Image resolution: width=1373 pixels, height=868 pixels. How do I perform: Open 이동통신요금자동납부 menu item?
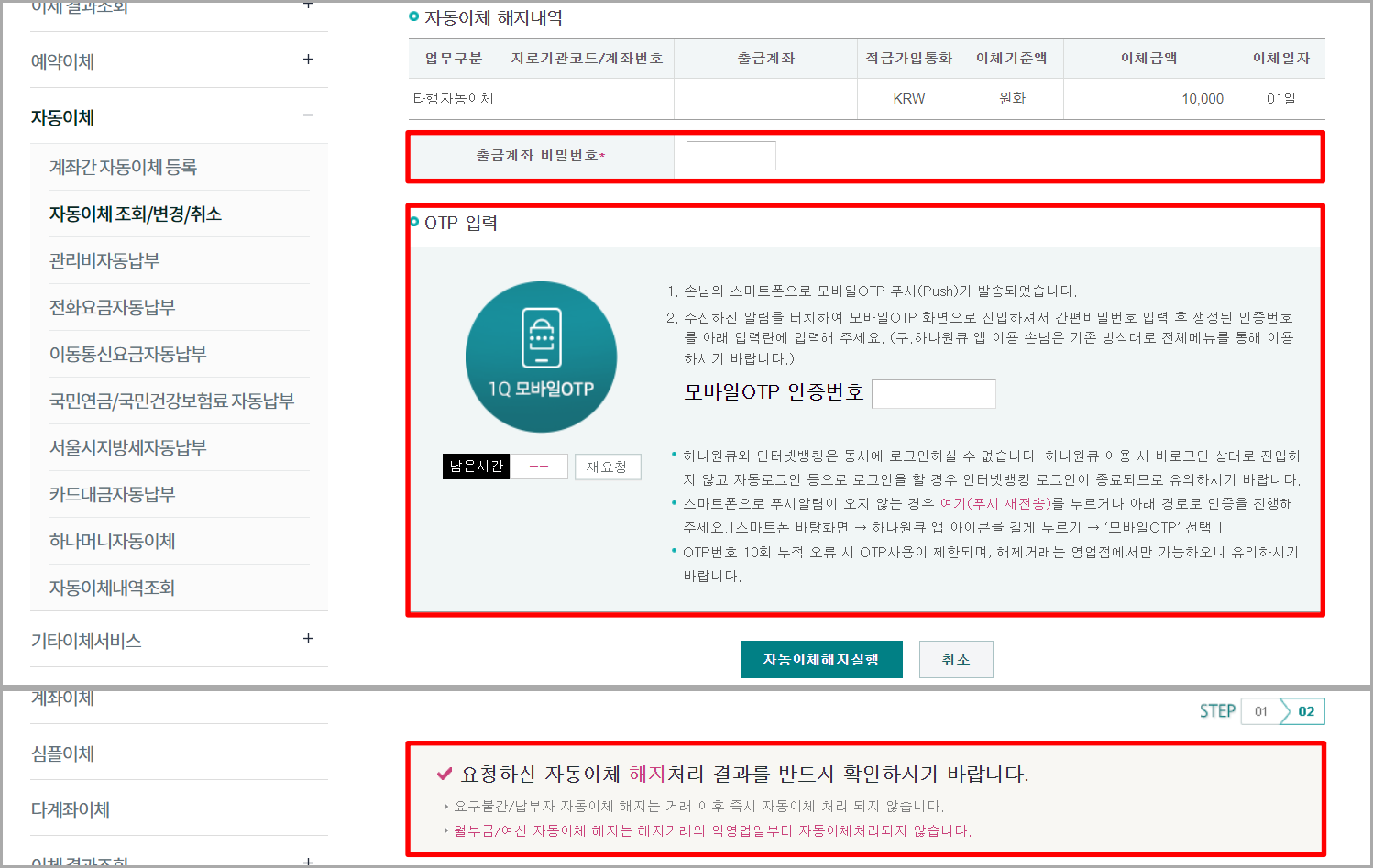point(127,354)
